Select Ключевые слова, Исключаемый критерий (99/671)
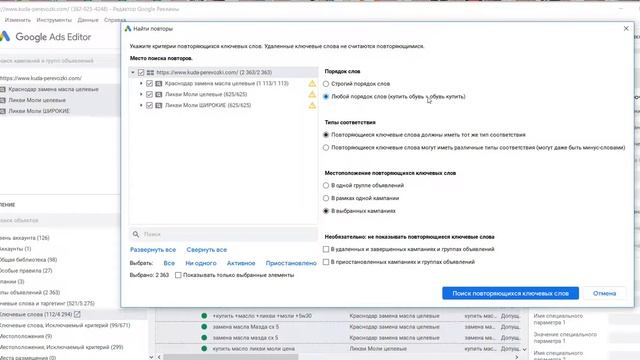This screenshot has height=360, width=640. coord(65,325)
